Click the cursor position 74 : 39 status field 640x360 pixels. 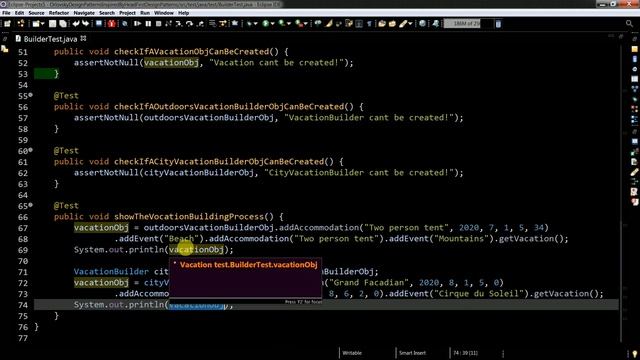[465, 353]
